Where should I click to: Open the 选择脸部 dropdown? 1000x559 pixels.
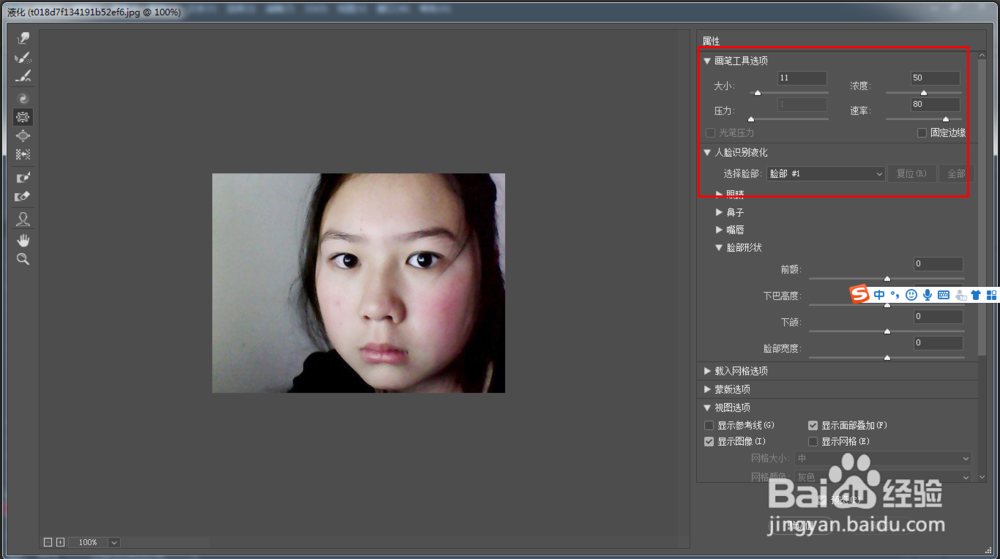pyautogui.click(x=825, y=173)
